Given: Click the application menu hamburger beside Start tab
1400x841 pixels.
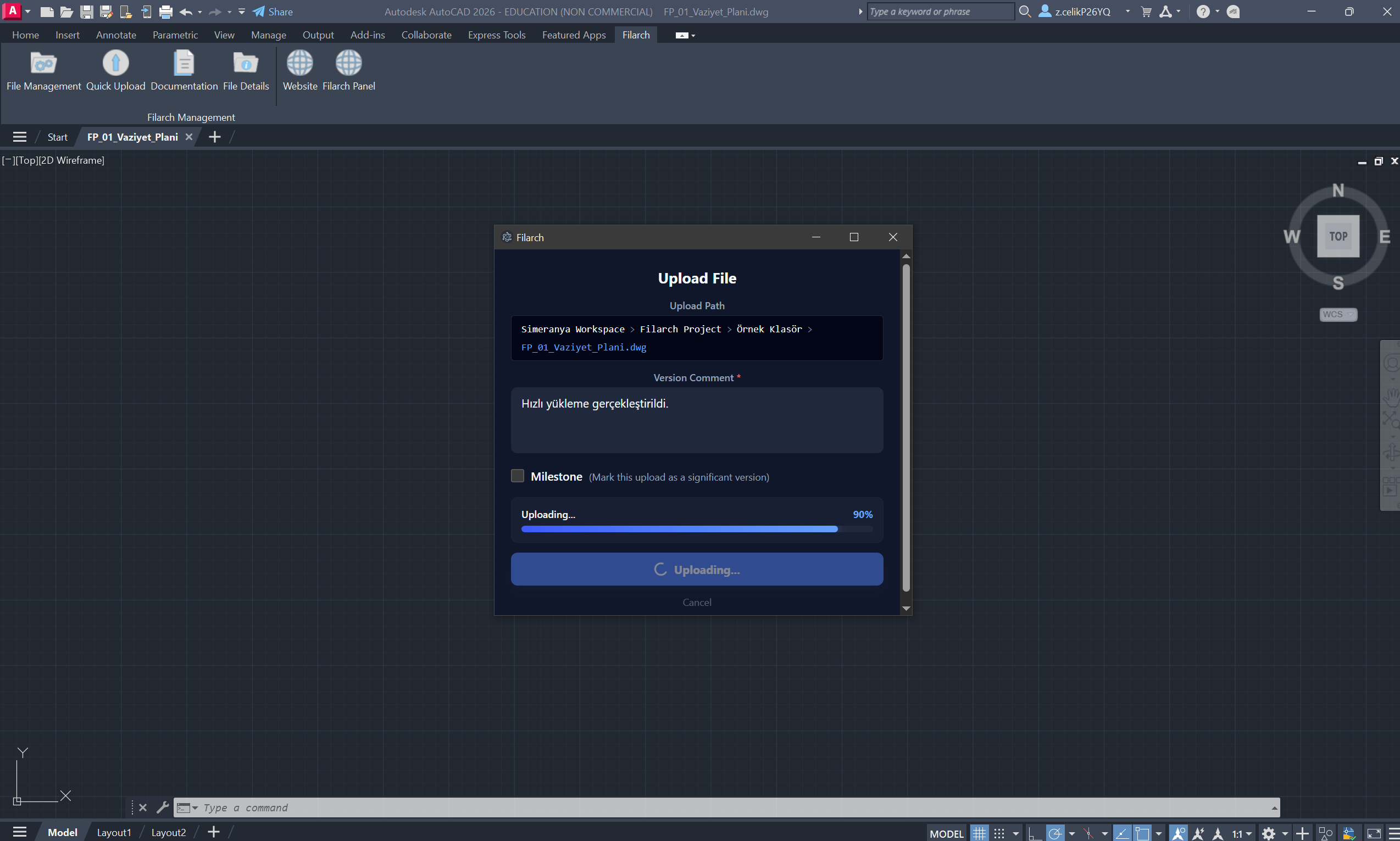Looking at the screenshot, I should [x=20, y=137].
